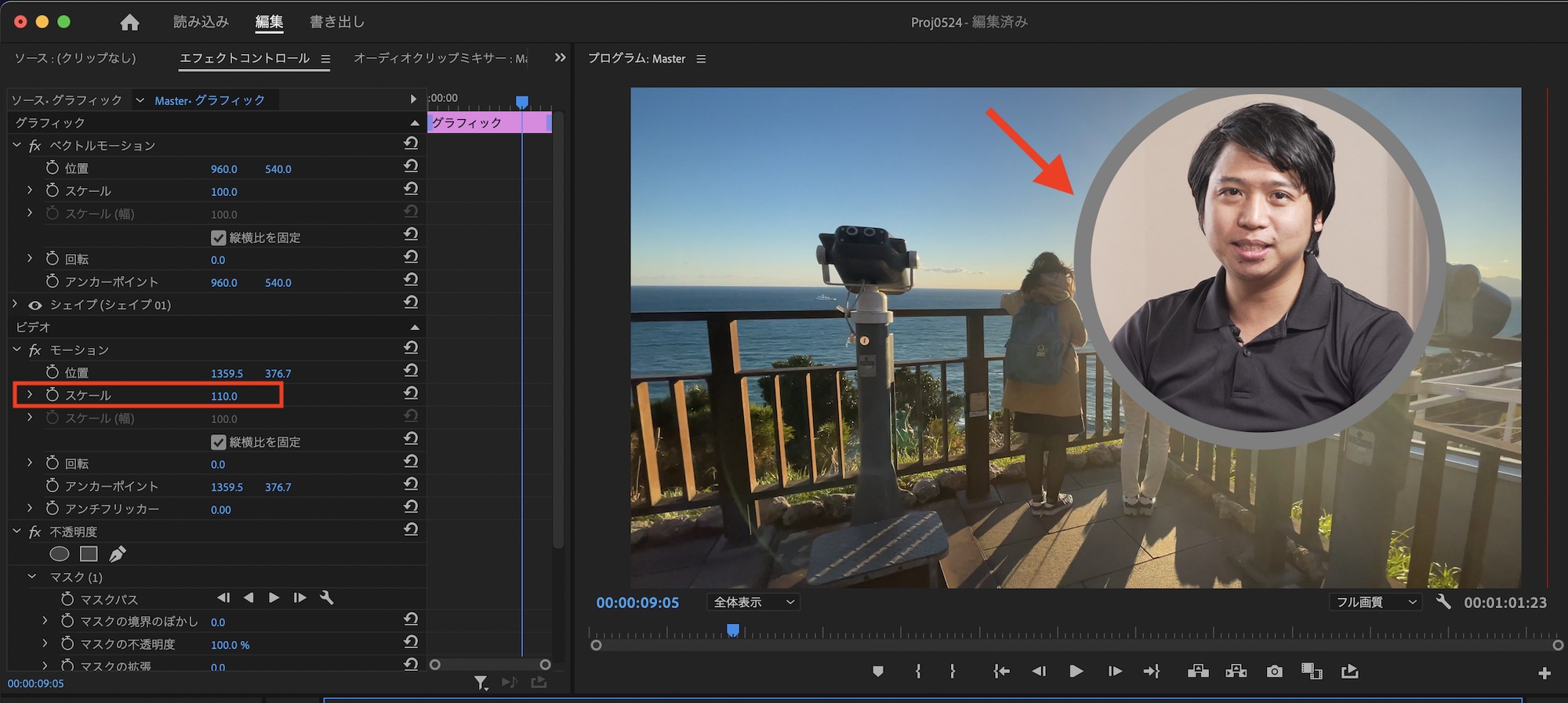Image resolution: width=1568 pixels, height=703 pixels.
Task: Open the 全体表示 zoom level dropdown
Action: (x=753, y=602)
